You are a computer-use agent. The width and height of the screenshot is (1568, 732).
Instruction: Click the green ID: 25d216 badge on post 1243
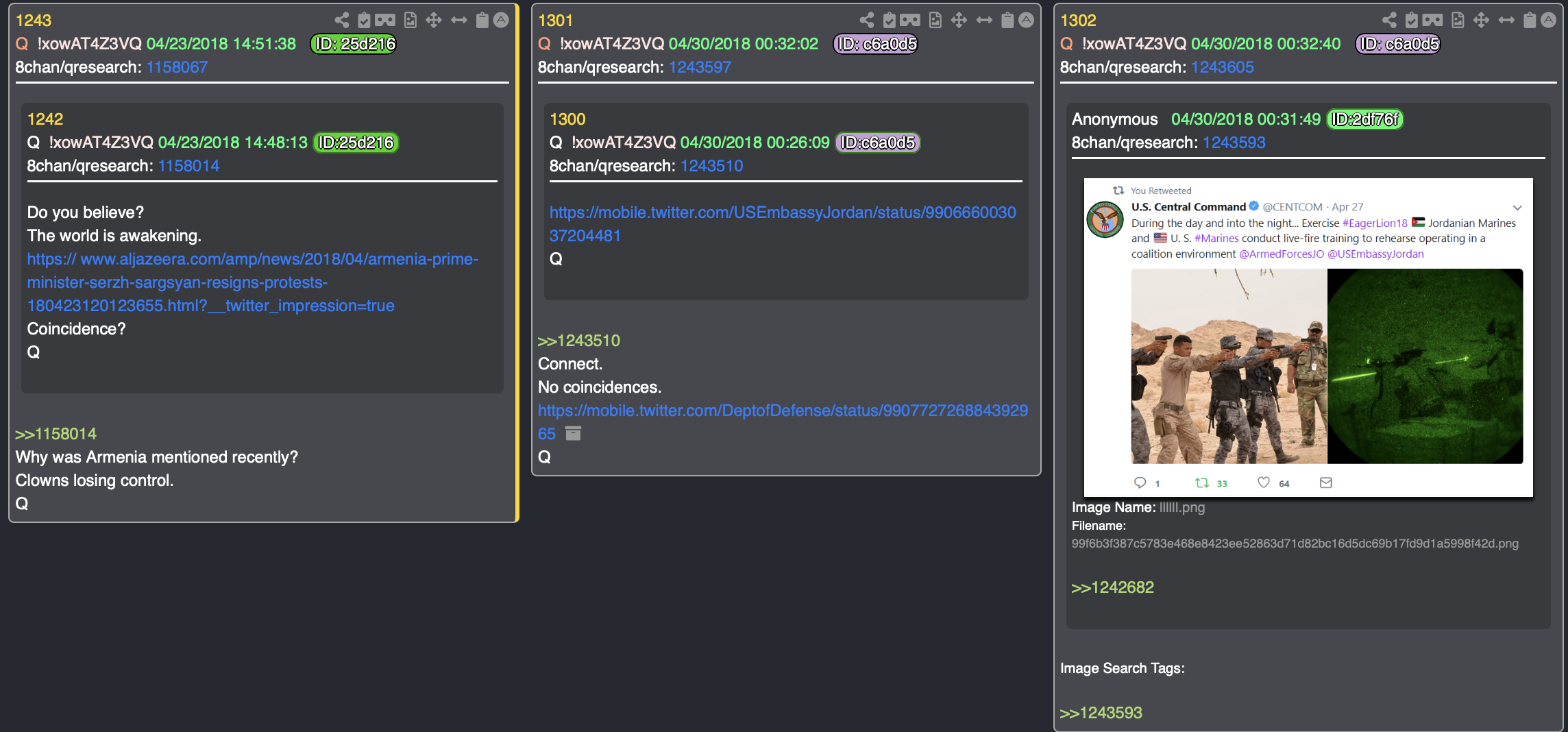tap(354, 44)
